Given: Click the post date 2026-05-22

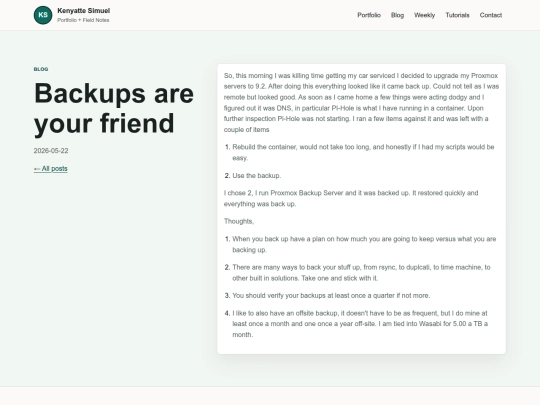Looking at the screenshot, I should [x=51, y=151].
